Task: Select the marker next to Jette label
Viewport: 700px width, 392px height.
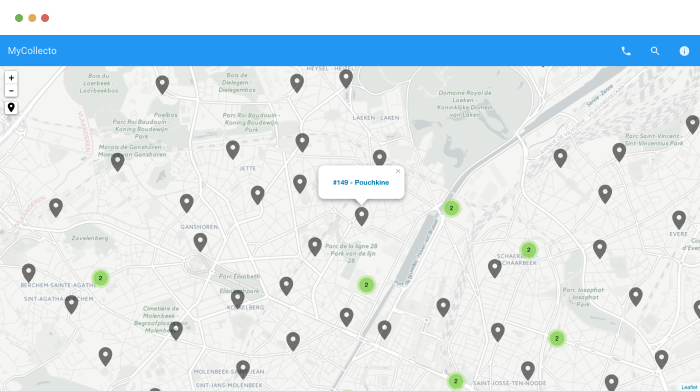Action: coord(233,150)
